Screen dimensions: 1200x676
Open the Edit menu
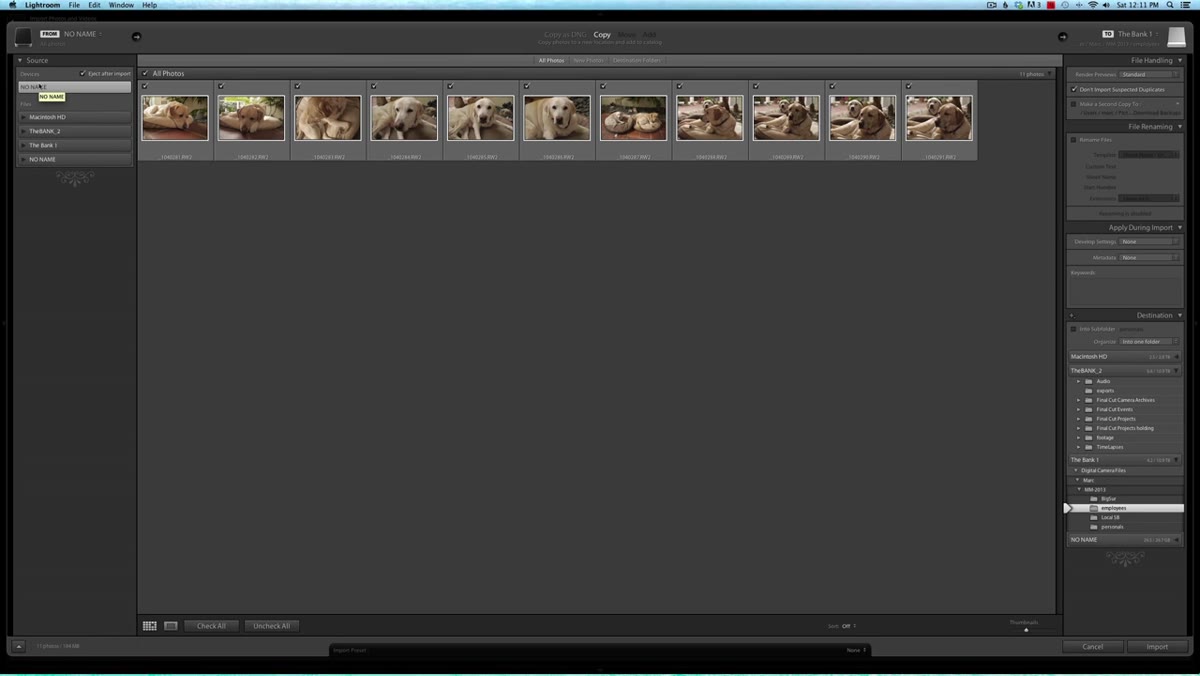pos(94,5)
